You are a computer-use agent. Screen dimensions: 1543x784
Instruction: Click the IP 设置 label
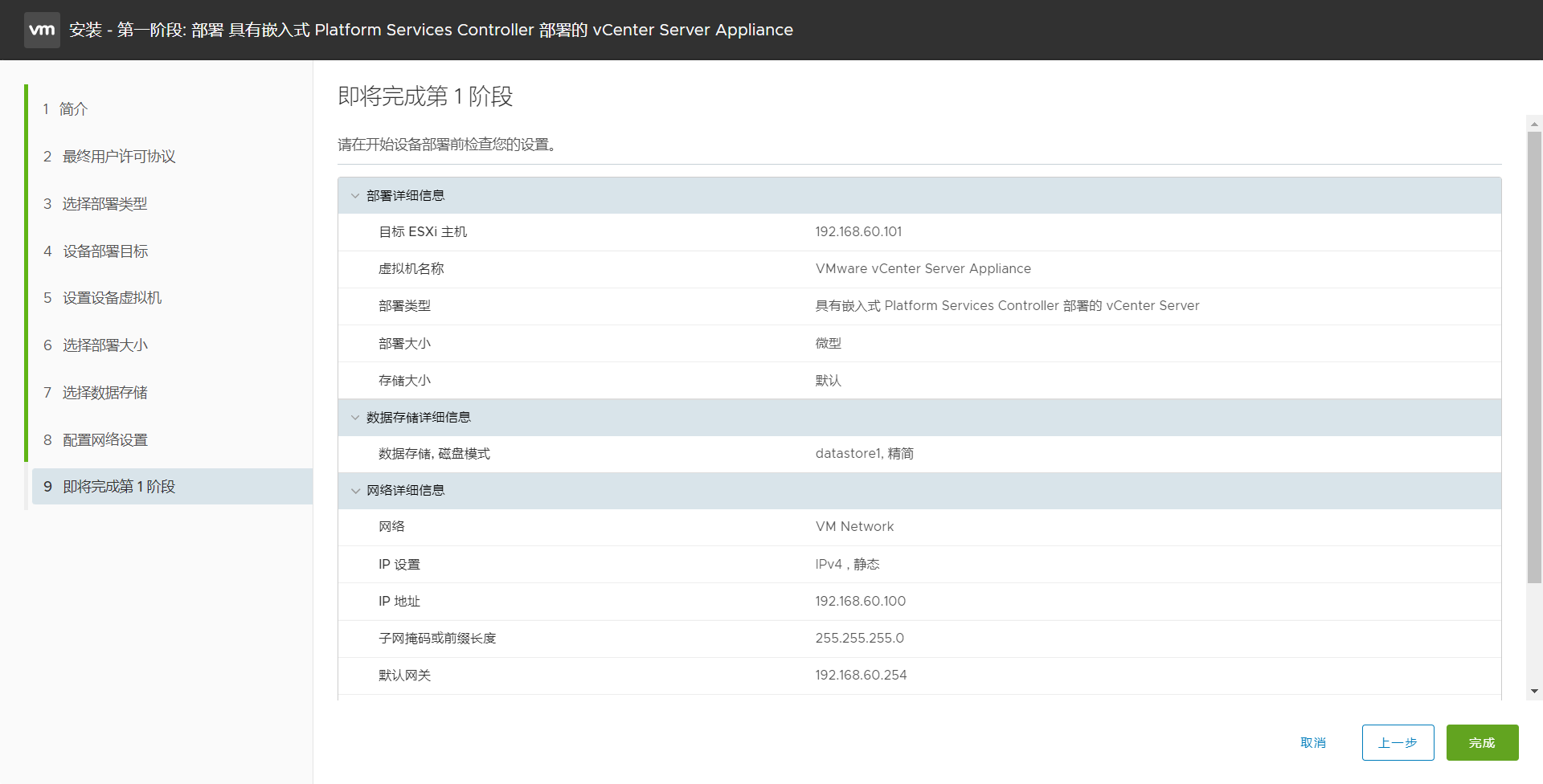[399, 564]
